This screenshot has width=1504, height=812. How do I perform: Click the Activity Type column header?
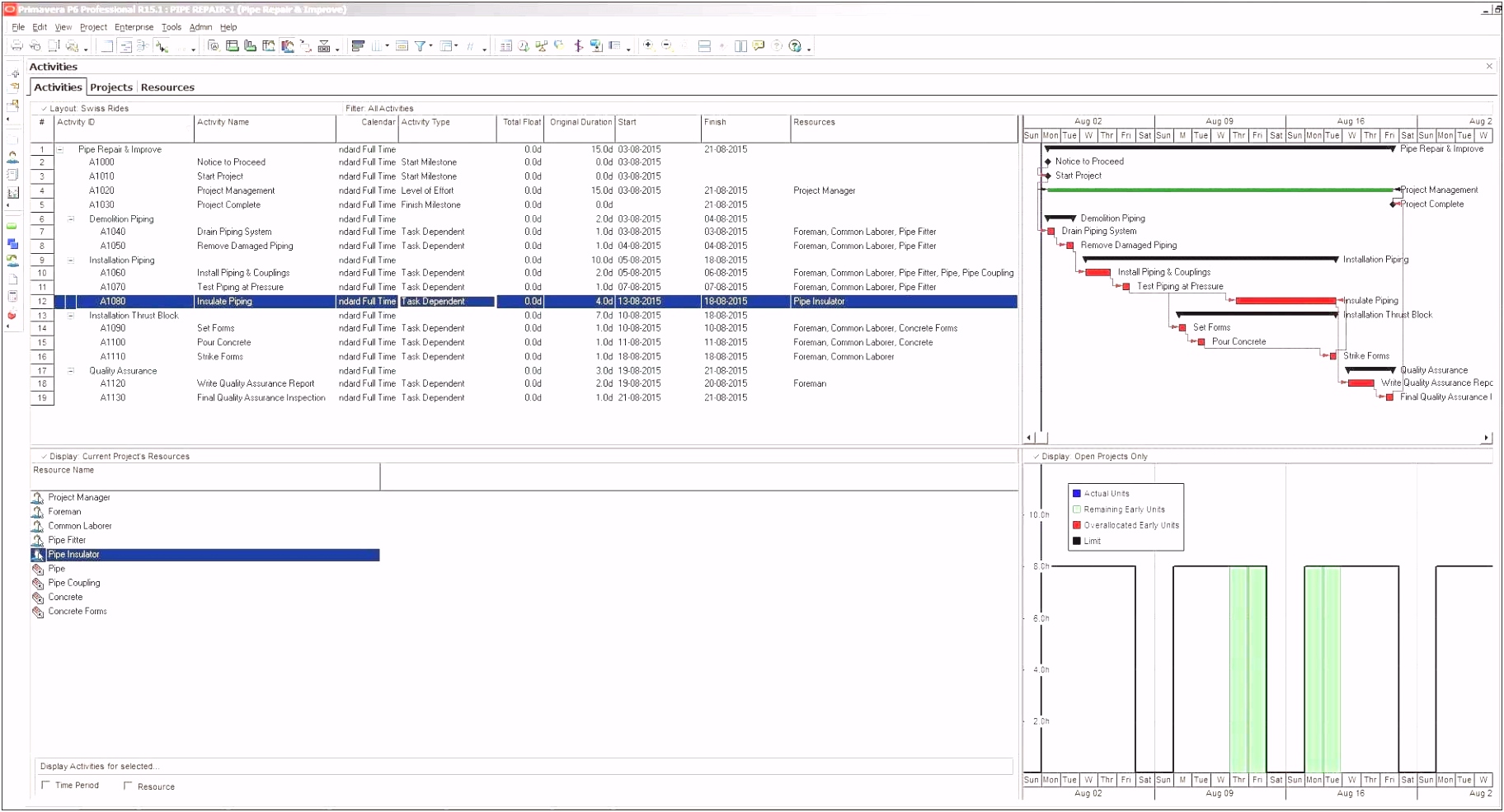coord(447,129)
